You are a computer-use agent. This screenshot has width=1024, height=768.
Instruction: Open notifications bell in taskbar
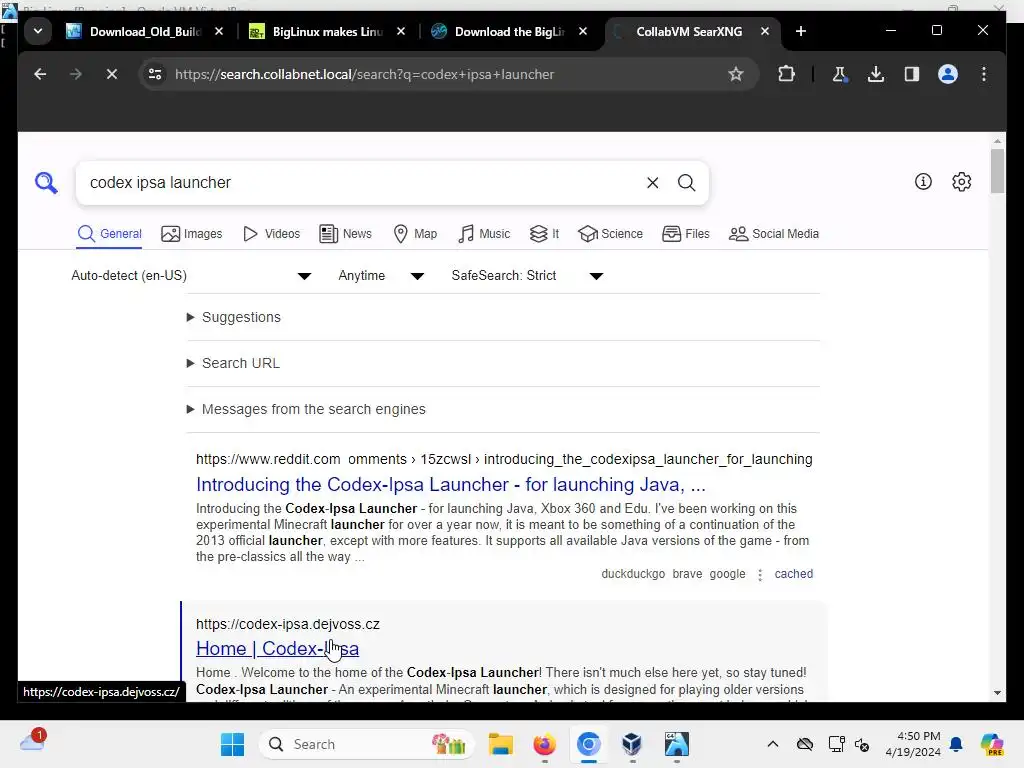(x=956, y=744)
